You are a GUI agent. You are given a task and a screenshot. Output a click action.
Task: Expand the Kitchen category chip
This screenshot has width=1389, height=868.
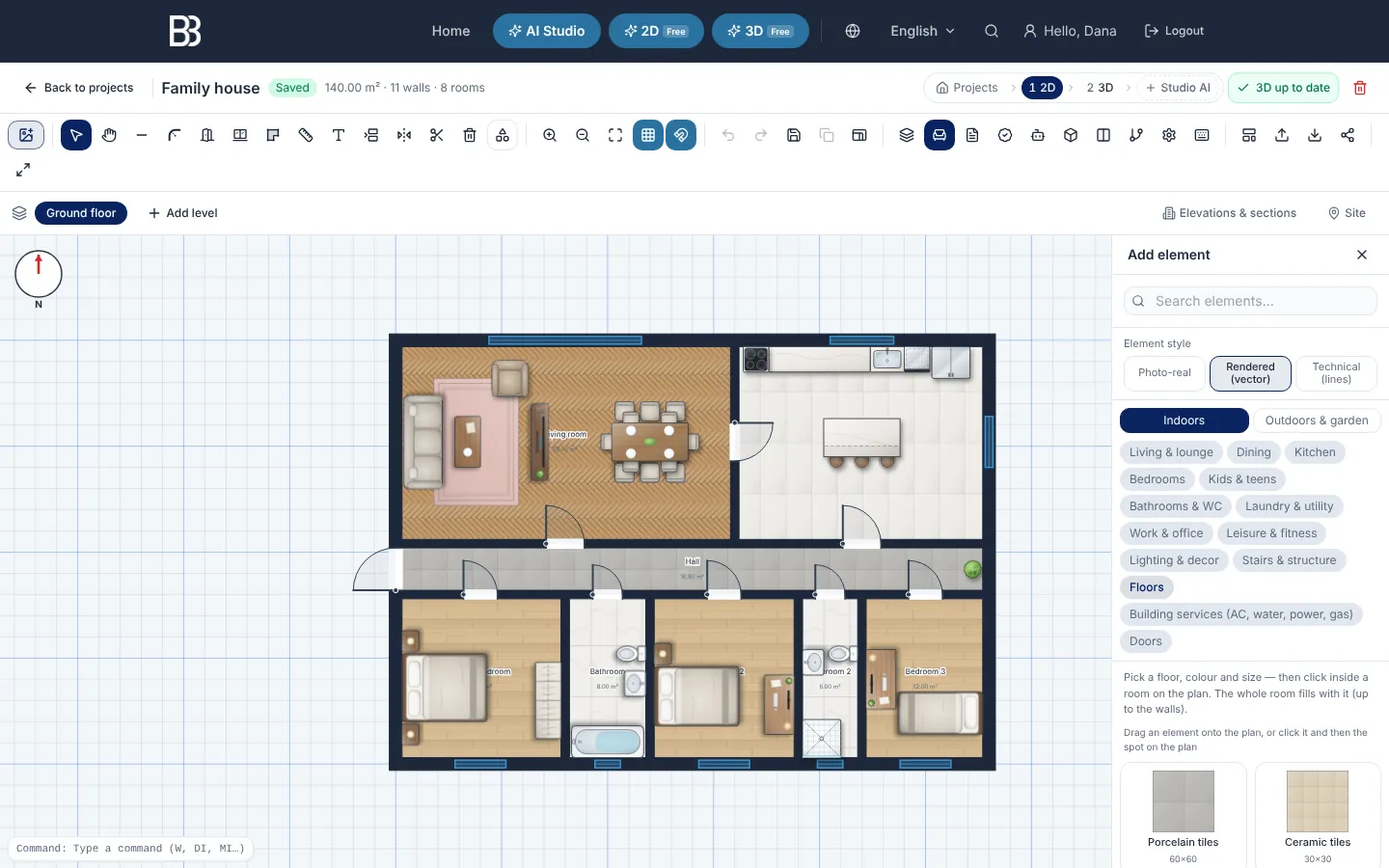1315,452
